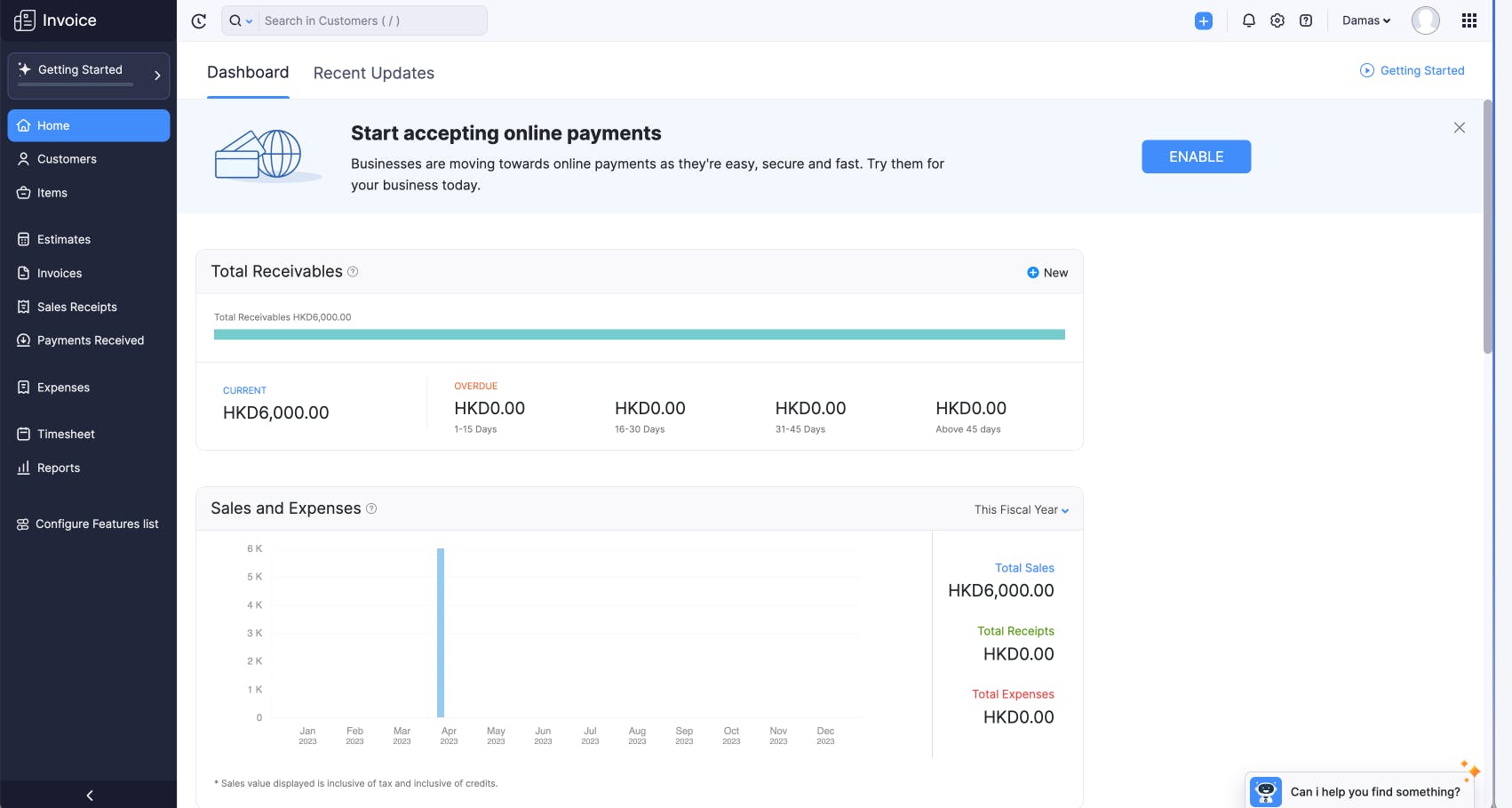Open Expenses in sidebar
The image size is (1512, 808).
[89, 388]
